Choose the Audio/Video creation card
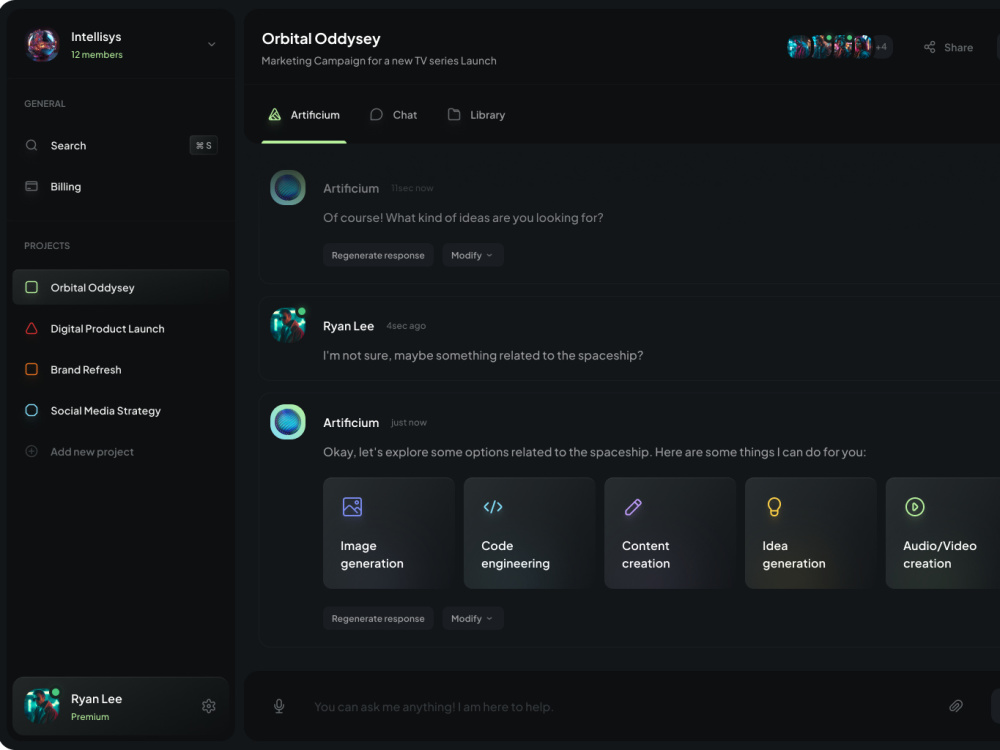 click(x=943, y=533)
